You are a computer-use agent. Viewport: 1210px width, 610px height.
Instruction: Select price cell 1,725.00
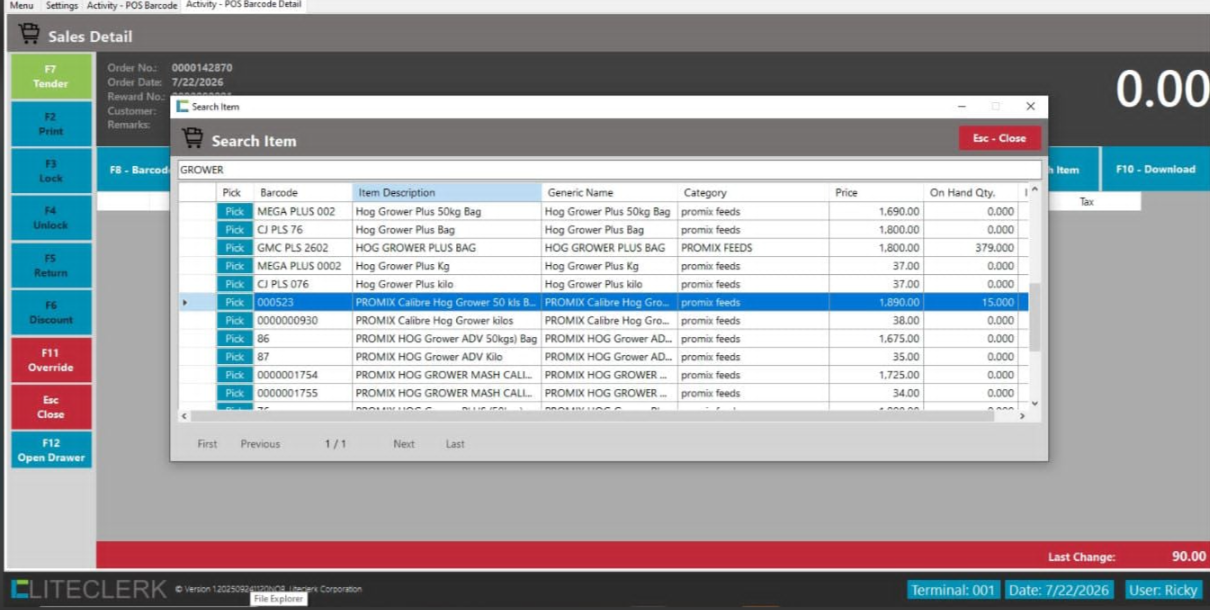click(876, 375)
